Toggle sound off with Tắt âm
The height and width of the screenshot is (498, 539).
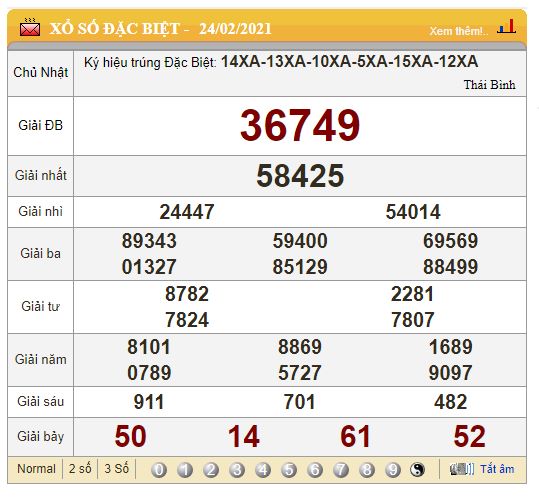(x=497, y=469)
